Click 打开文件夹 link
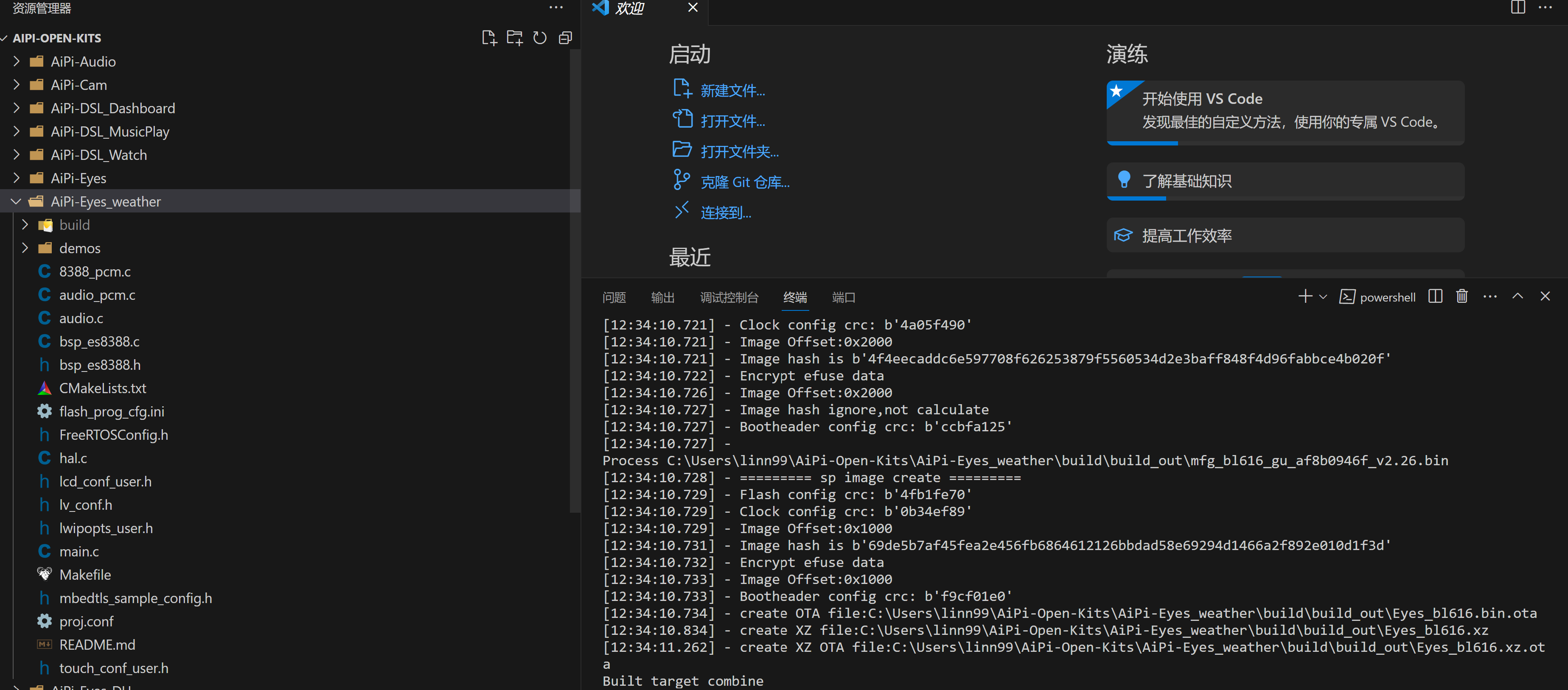 740,151
